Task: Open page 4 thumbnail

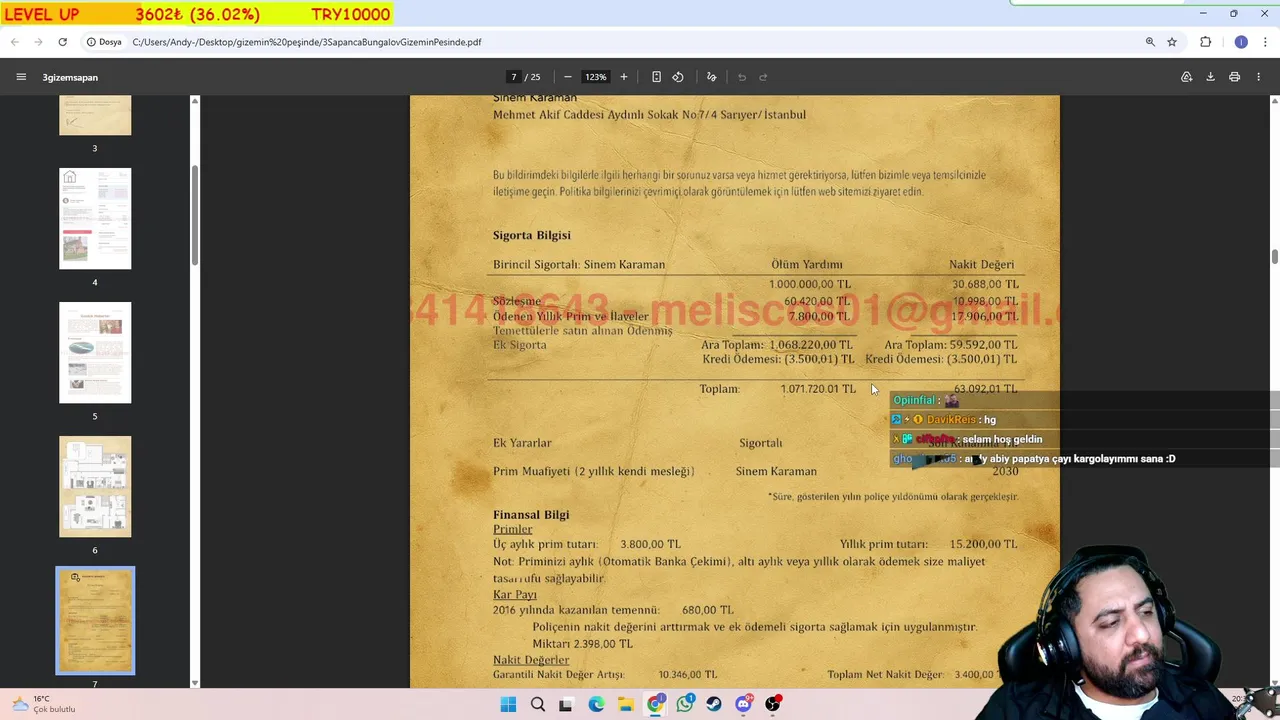Action: [95, 218]
